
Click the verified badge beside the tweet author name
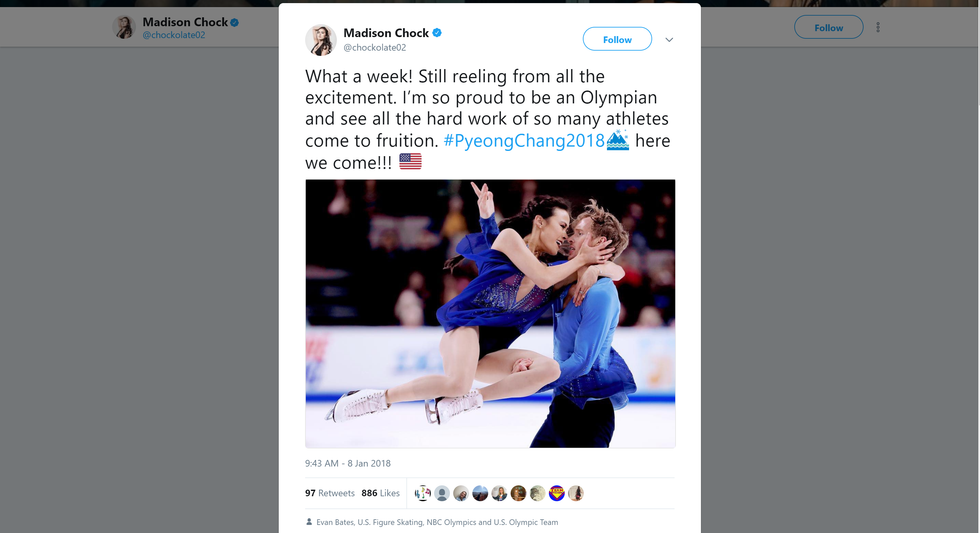[x=437, y=33]
